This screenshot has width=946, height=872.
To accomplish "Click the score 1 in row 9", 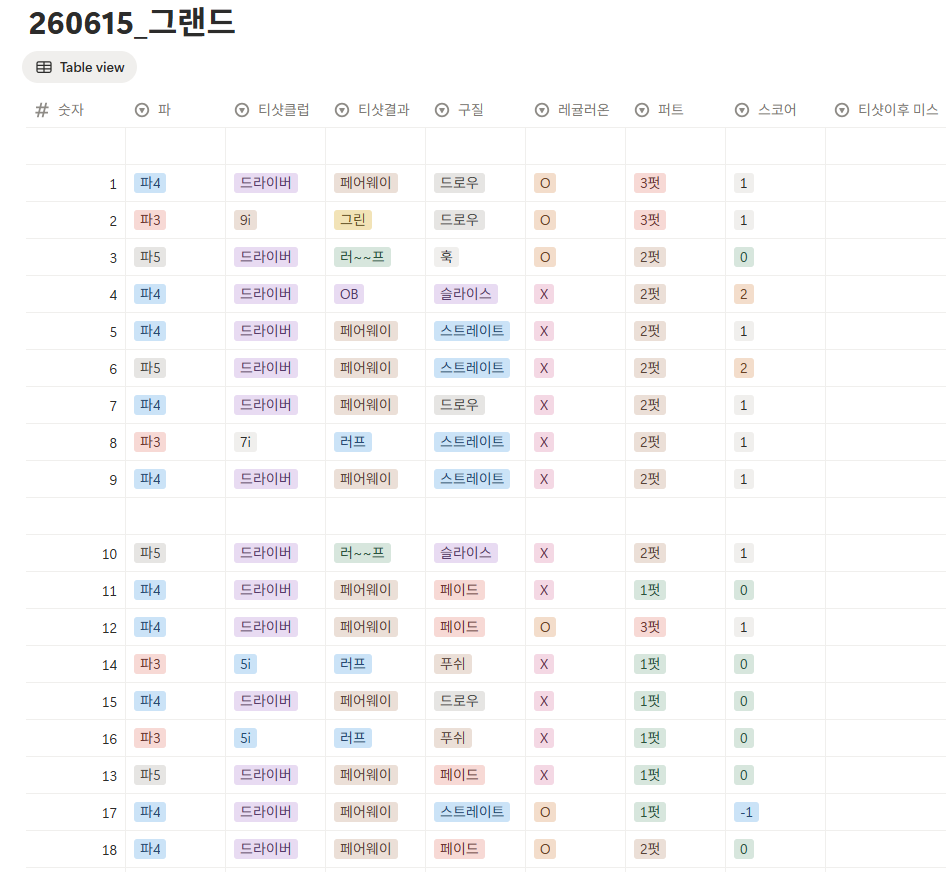I will pyautogui.click(x=744, y=479).
